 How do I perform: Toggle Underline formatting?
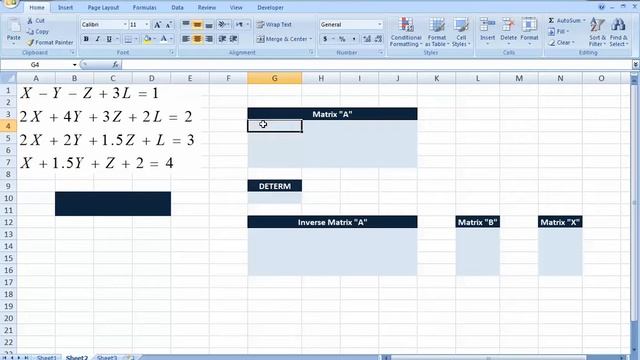coord(109,39)
